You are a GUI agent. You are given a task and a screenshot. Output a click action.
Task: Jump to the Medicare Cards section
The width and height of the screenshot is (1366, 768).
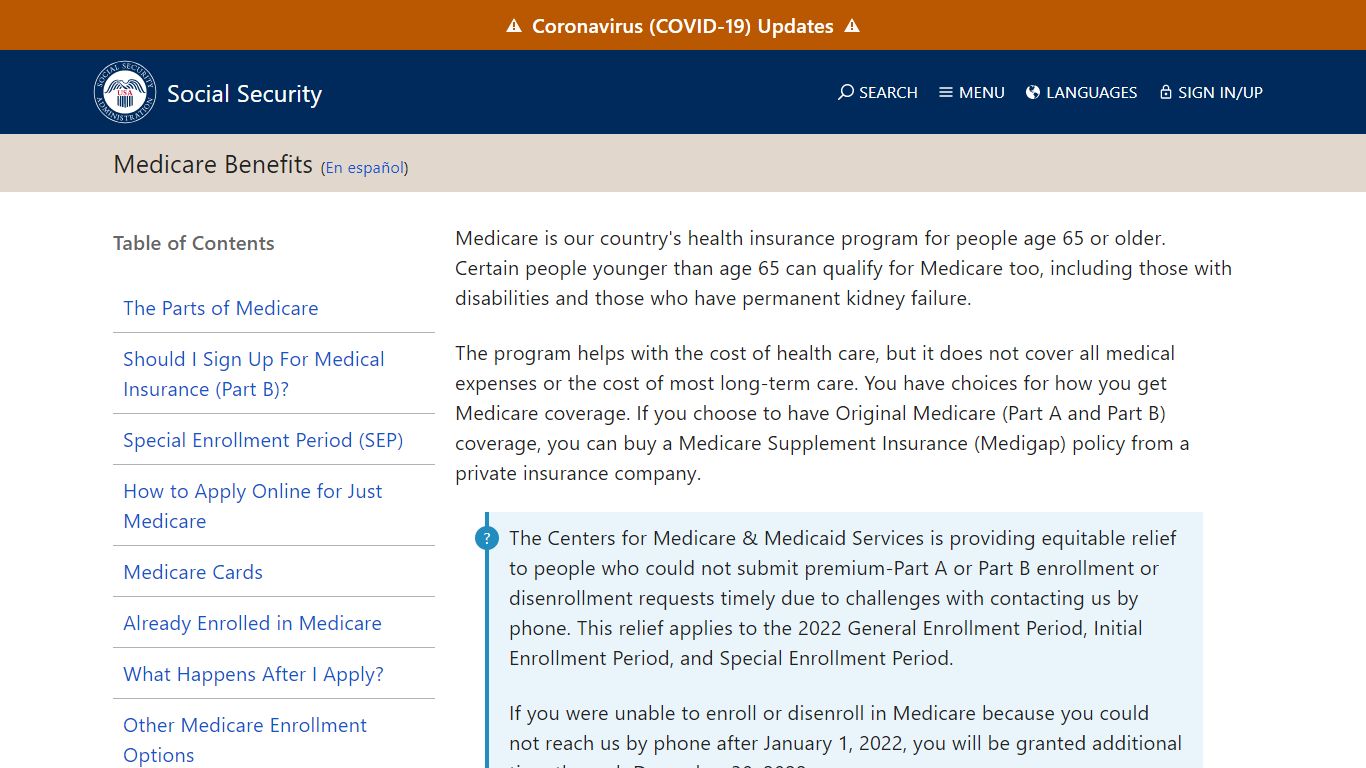pos(193,572)
